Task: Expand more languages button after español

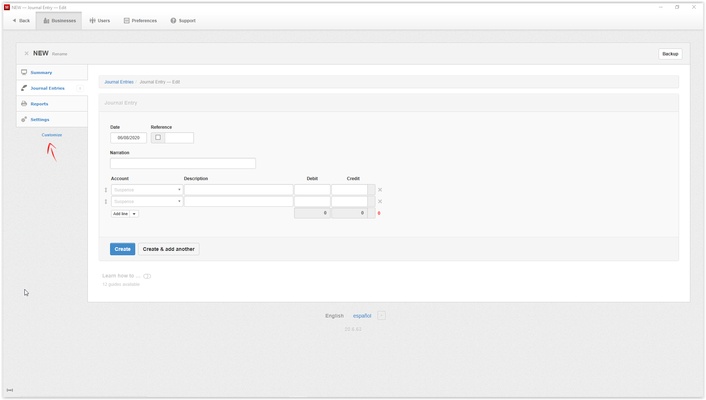Action: click(381, 316)
